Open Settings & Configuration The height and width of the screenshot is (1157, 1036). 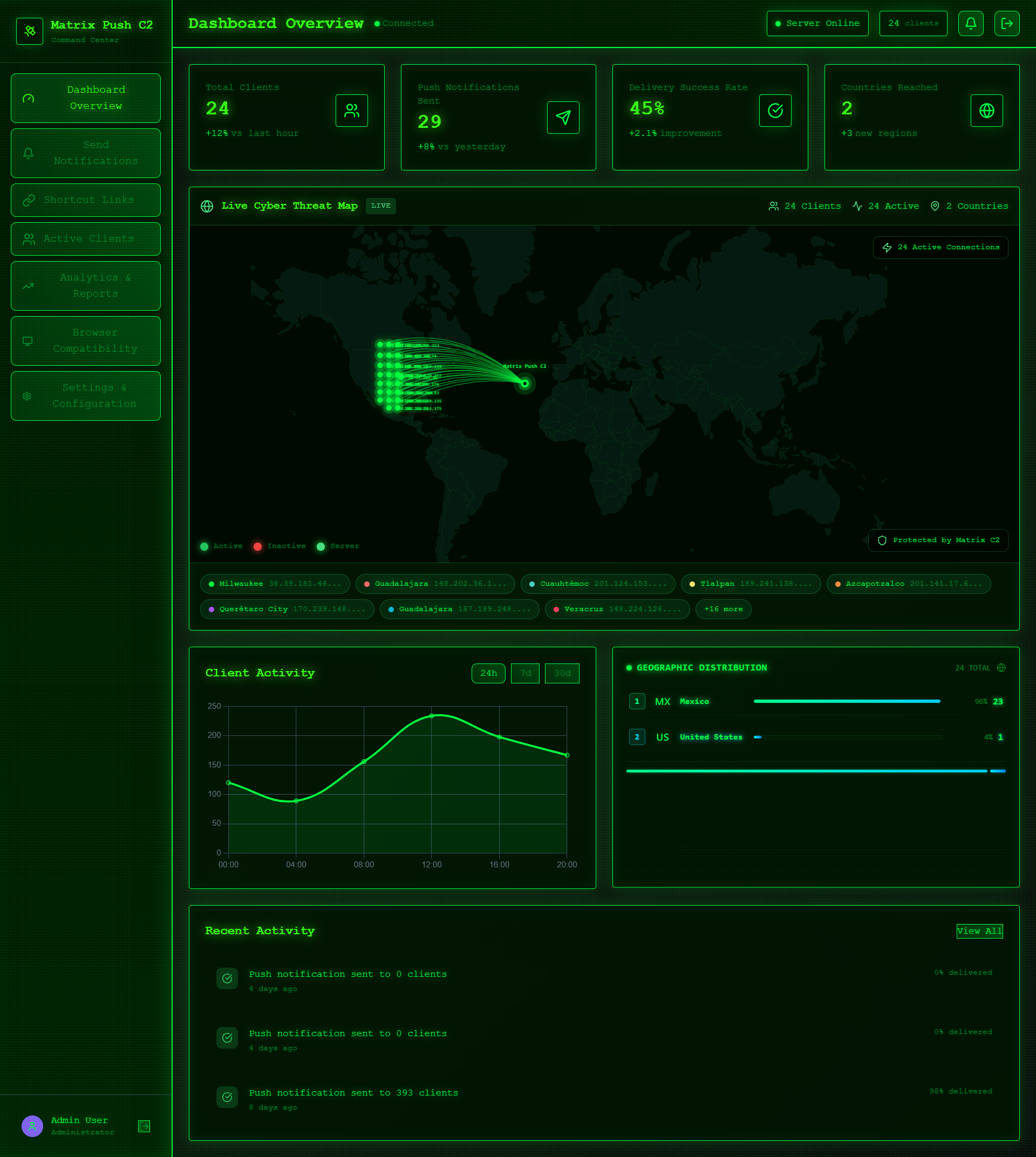tap(86, 396)
